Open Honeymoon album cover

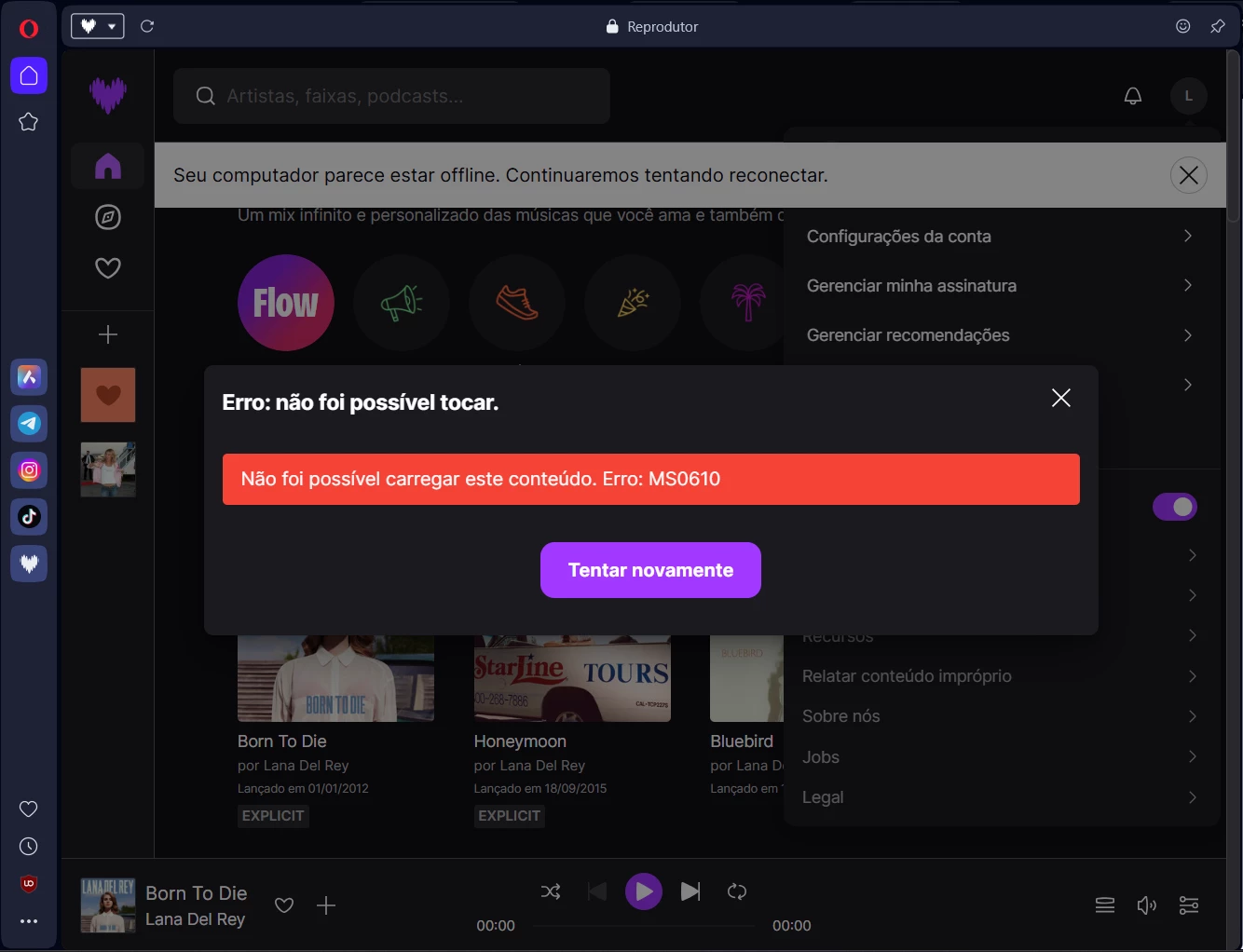[572, 679]
